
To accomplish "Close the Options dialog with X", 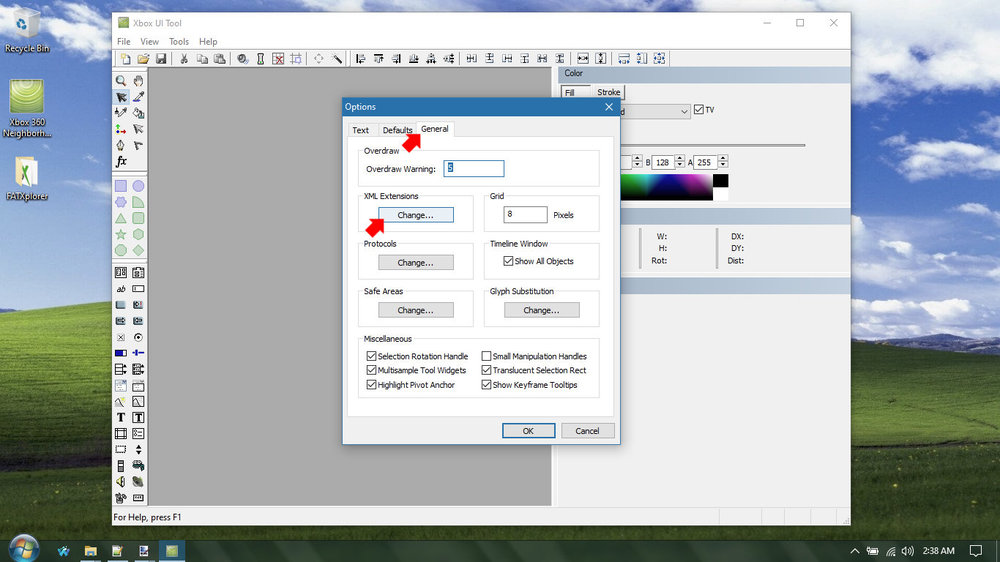I will click(608, 107).
